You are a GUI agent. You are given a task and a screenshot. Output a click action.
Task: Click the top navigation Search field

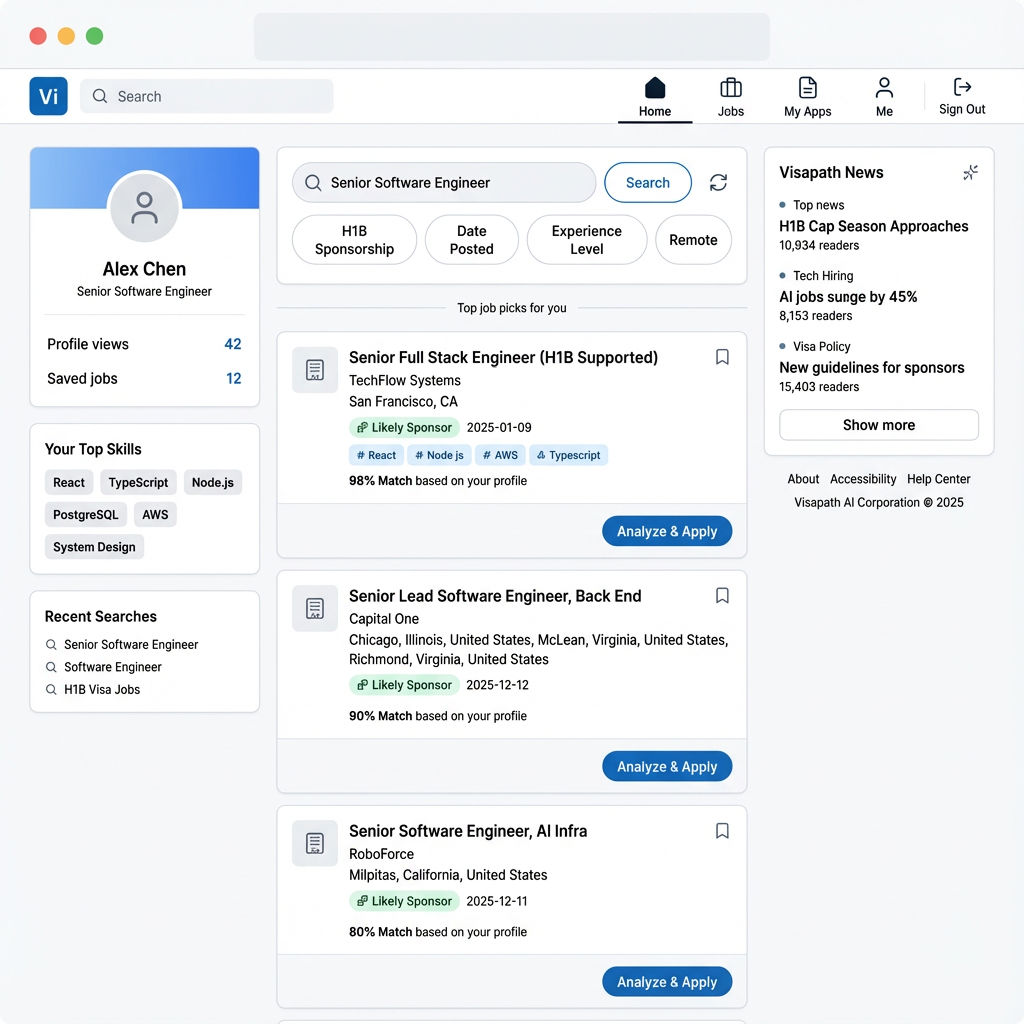tap(206, 96)
